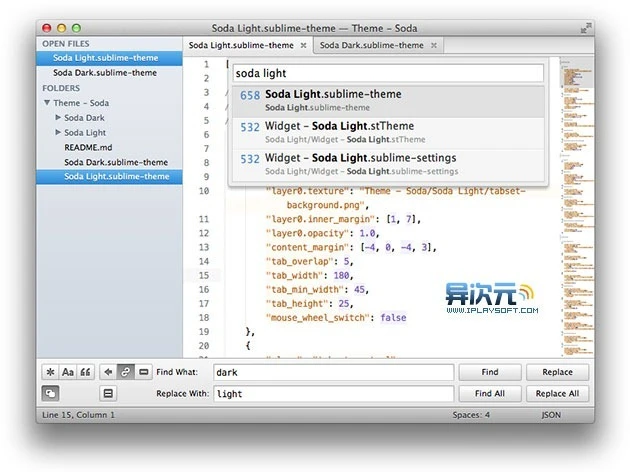Toggle whole word matching option
630x472 pixels.
point(86,372)
